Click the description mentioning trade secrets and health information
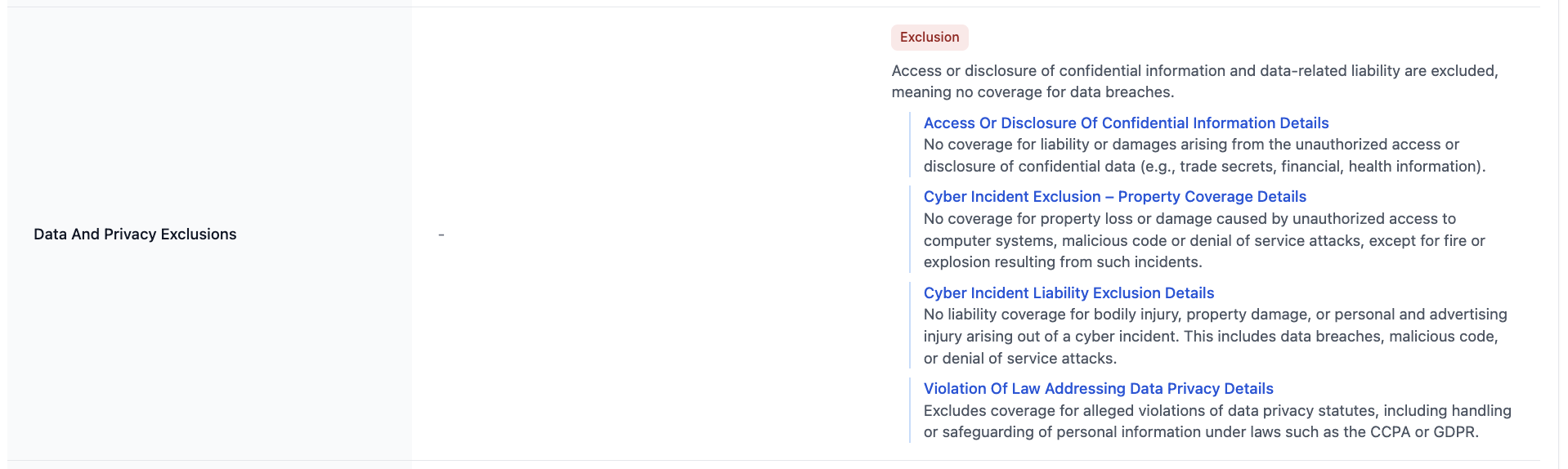Image resolution: width=1568 pixels, height=469 pixels. coord(1203,155)
